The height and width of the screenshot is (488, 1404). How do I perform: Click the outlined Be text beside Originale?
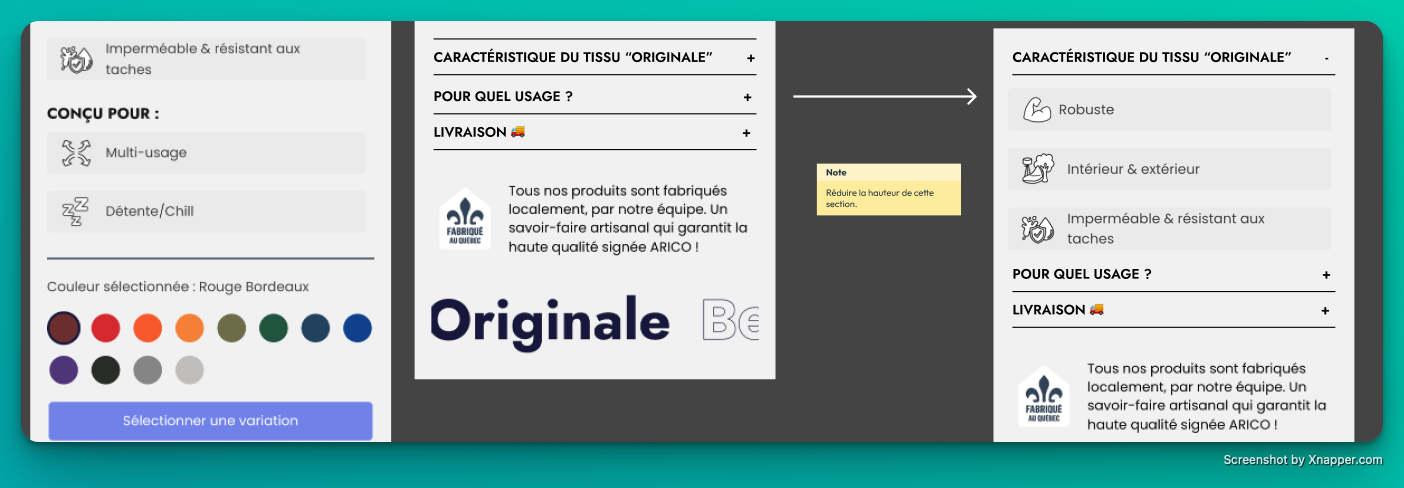click(x=731, y=320)
